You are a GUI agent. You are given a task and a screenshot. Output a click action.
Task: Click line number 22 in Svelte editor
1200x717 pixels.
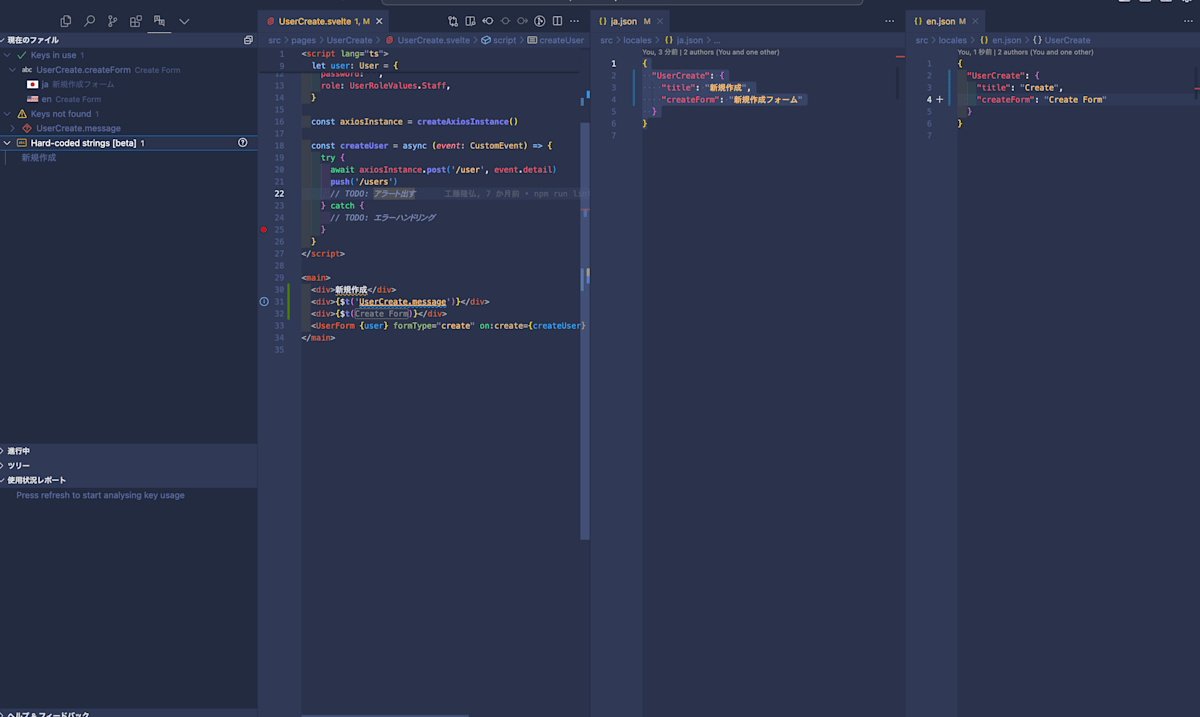(280, 194)
